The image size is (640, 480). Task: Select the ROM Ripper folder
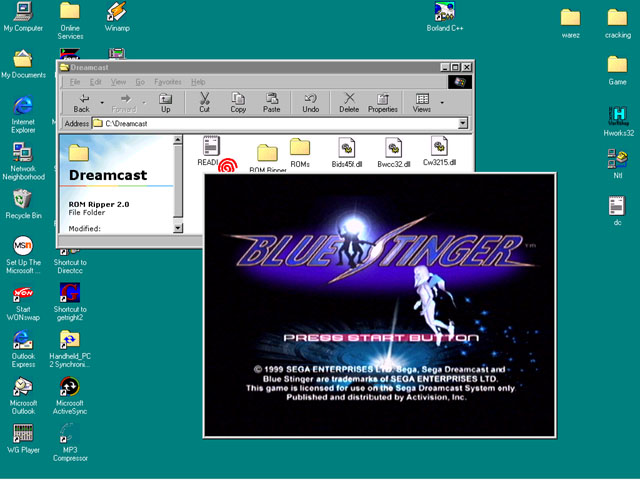(267, 158)
